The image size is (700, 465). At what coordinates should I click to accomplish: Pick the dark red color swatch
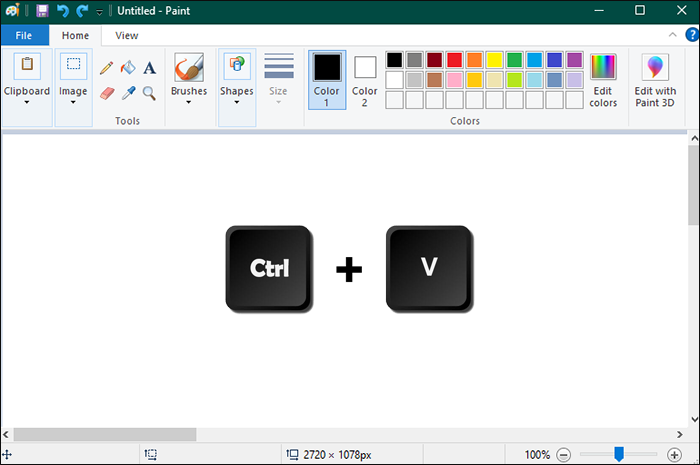click(x=434, y=60)
